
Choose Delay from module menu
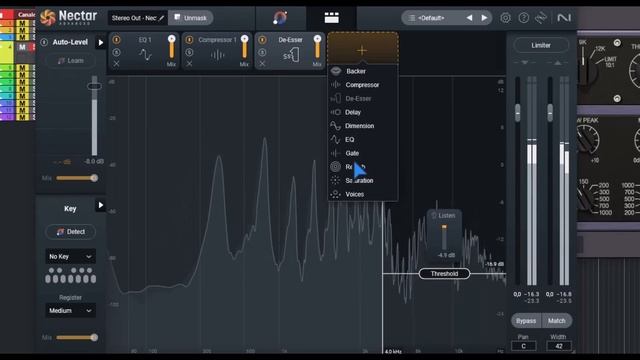362,112
